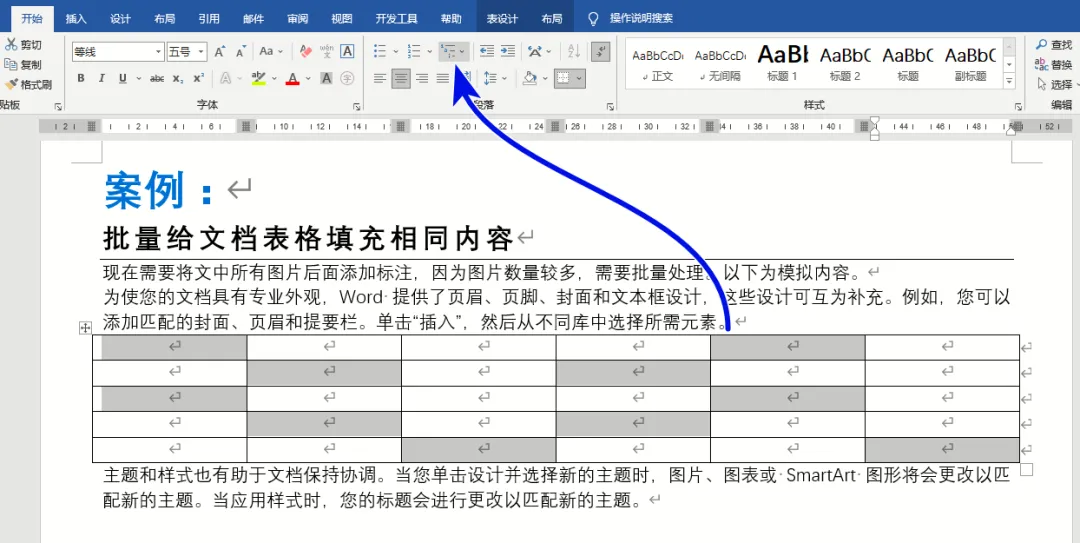The width and height of the screenshot is (1080, 543).
Task: Toggle bold formatting
Action: [x=81, y=79]
